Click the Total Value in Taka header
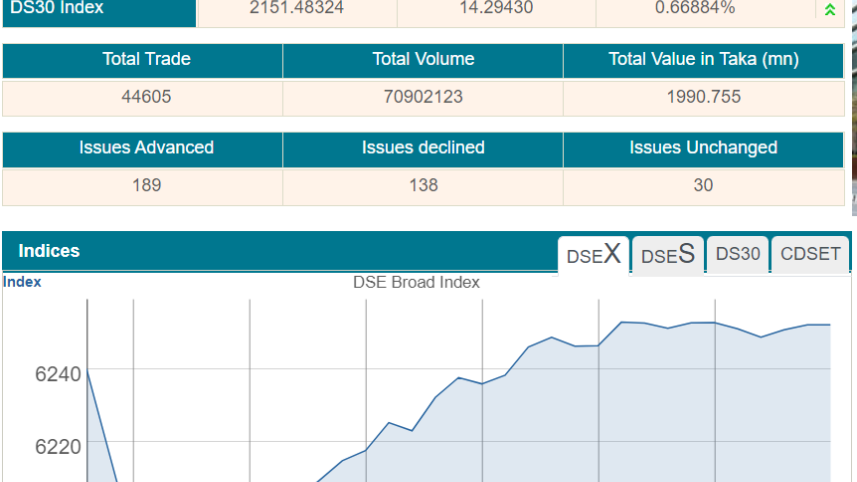 704,60
